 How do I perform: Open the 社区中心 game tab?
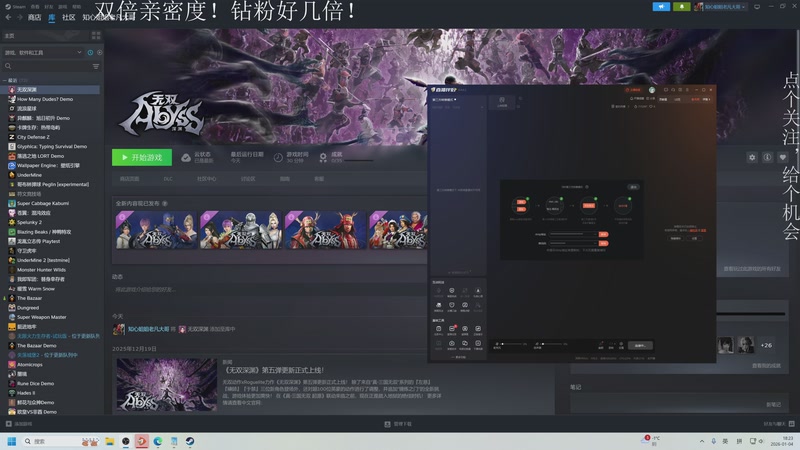[x=207, y=179]
